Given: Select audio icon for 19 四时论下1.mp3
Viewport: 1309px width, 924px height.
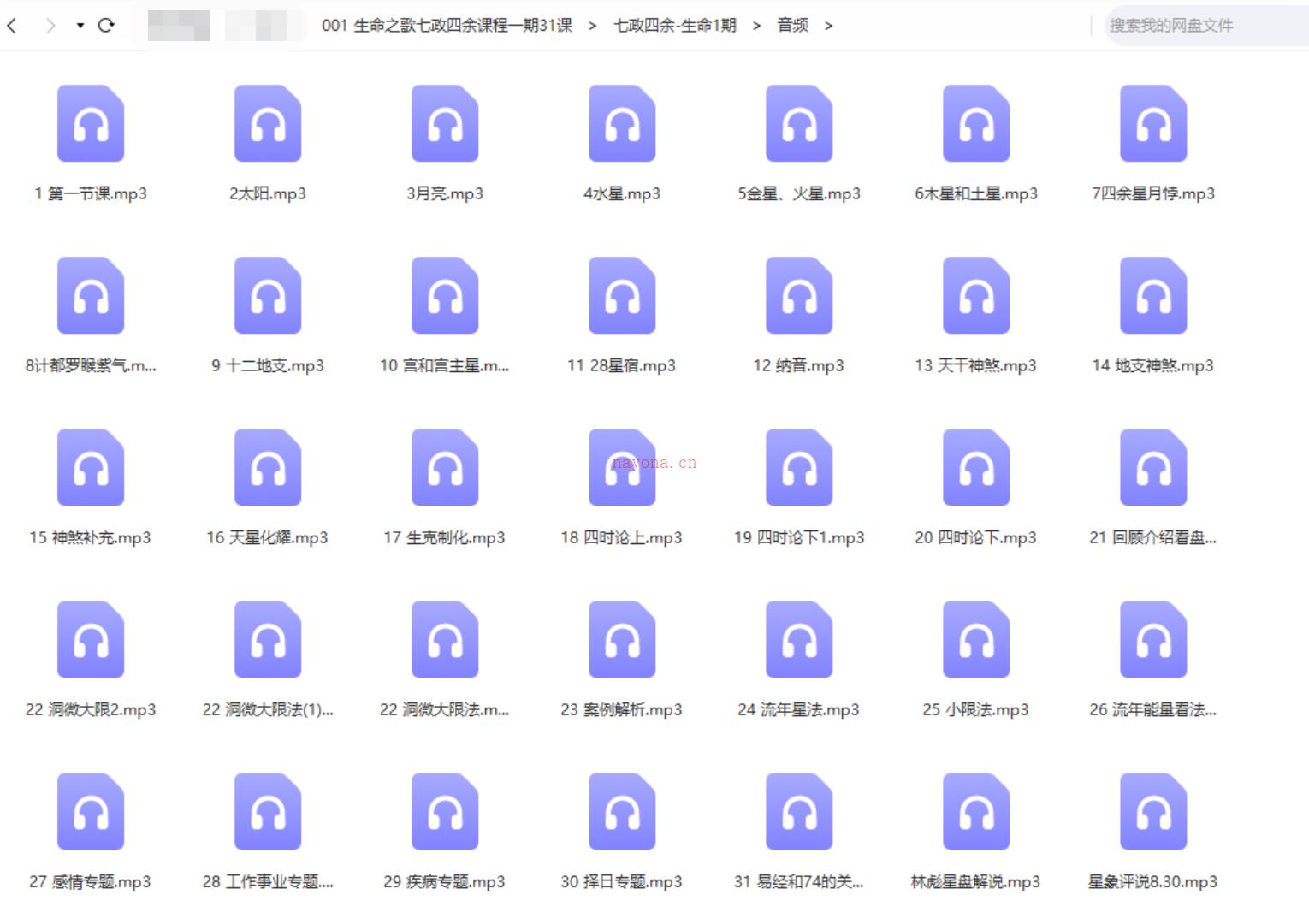Looking at the screenshot, I should [799, 467].
